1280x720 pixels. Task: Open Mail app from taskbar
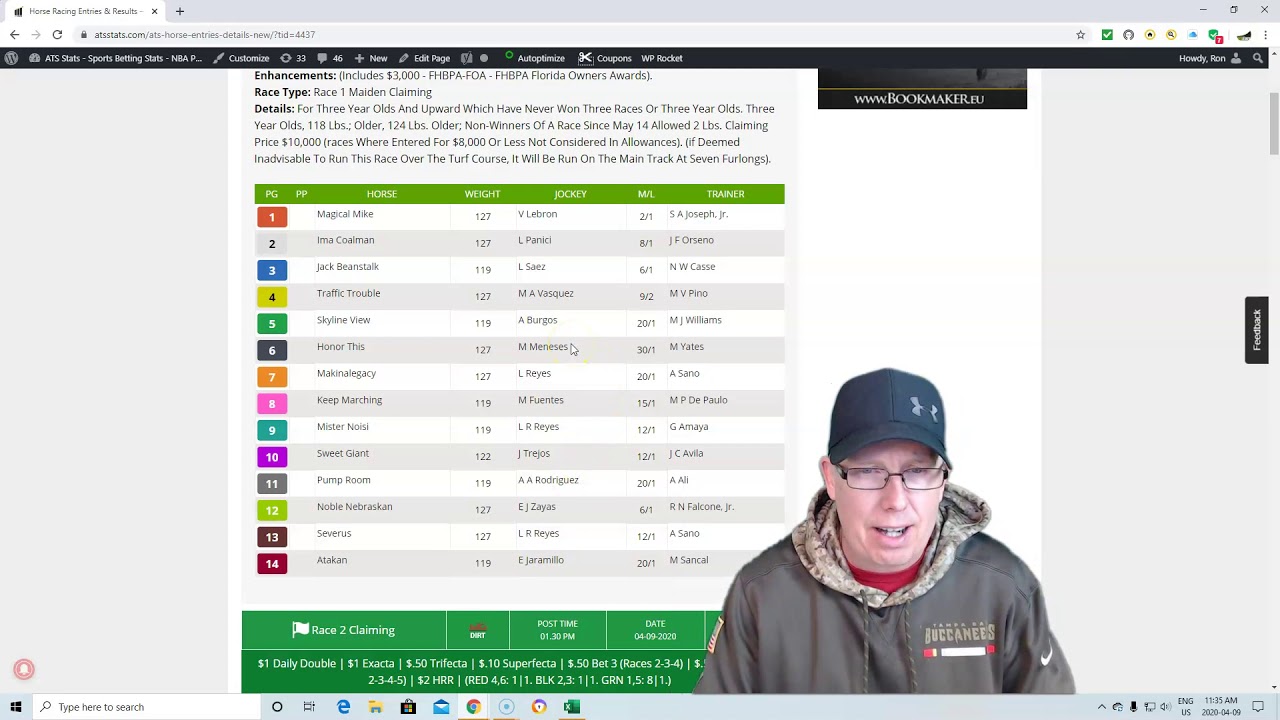tap(441, 707)
